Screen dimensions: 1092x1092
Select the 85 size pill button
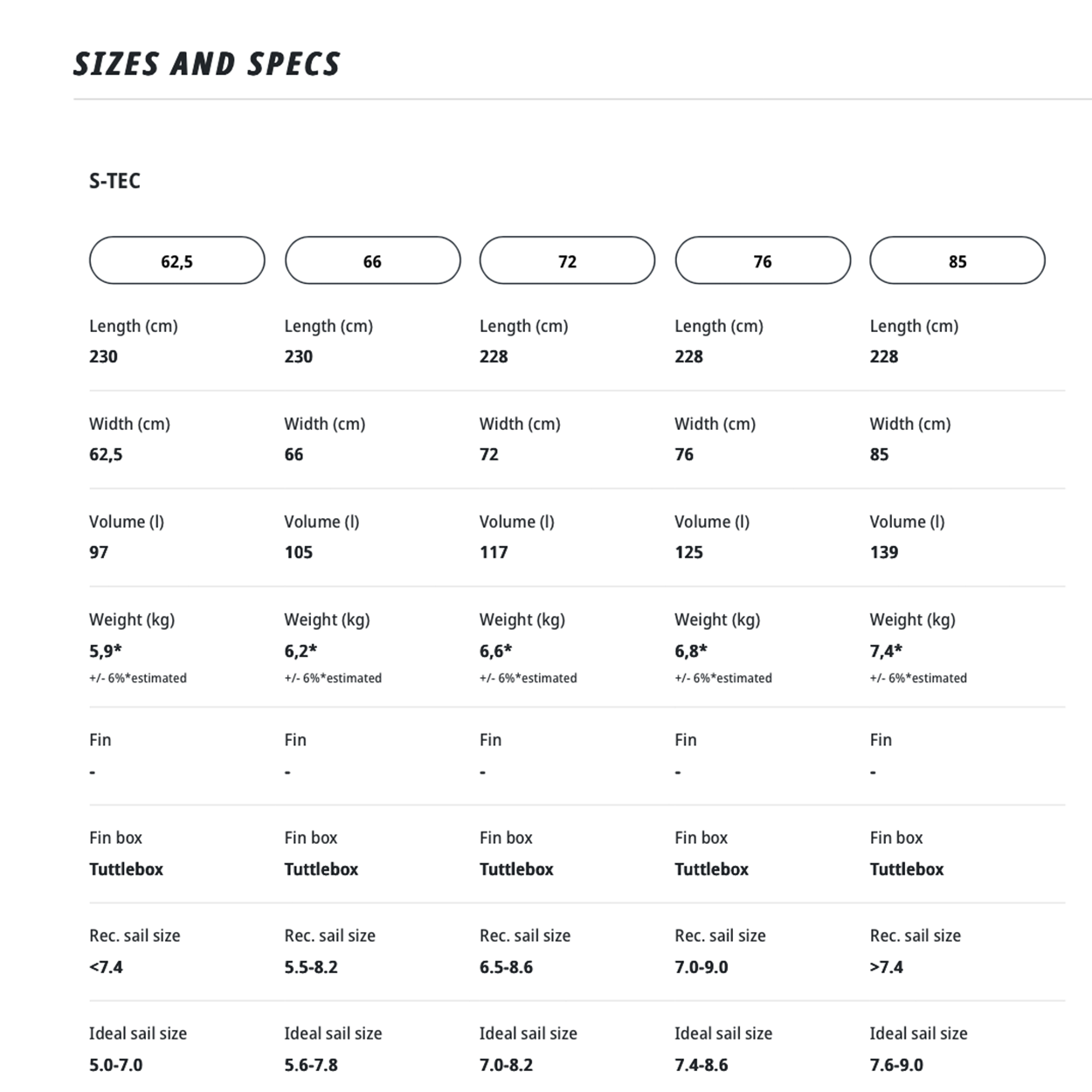click(957, 260)
